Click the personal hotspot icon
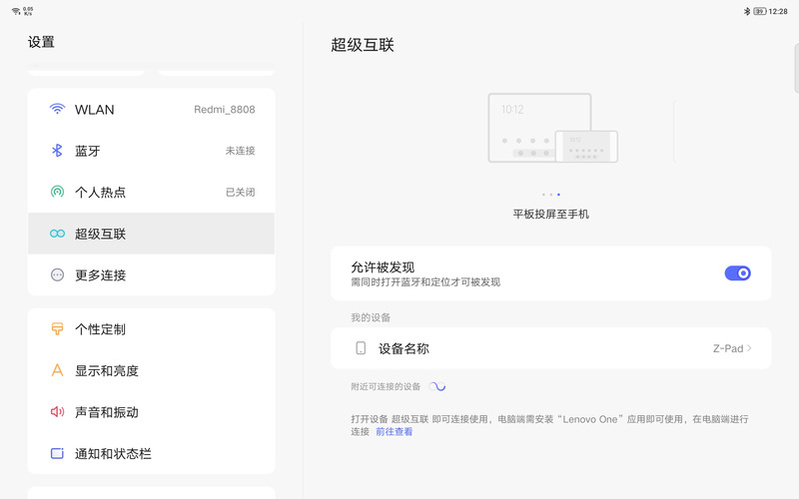799x499 pixels. (57, 192)
